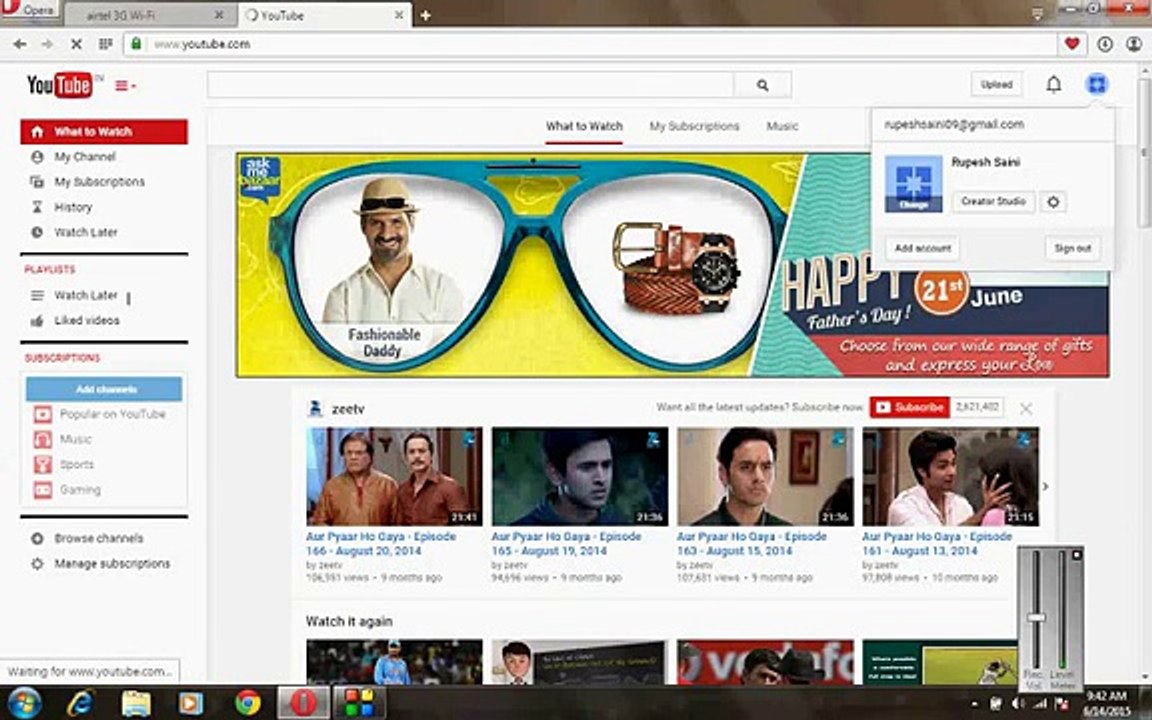Open Episode 163 video thumbnail
This screenshot has height=720, width=1152.
pos(766,476)
